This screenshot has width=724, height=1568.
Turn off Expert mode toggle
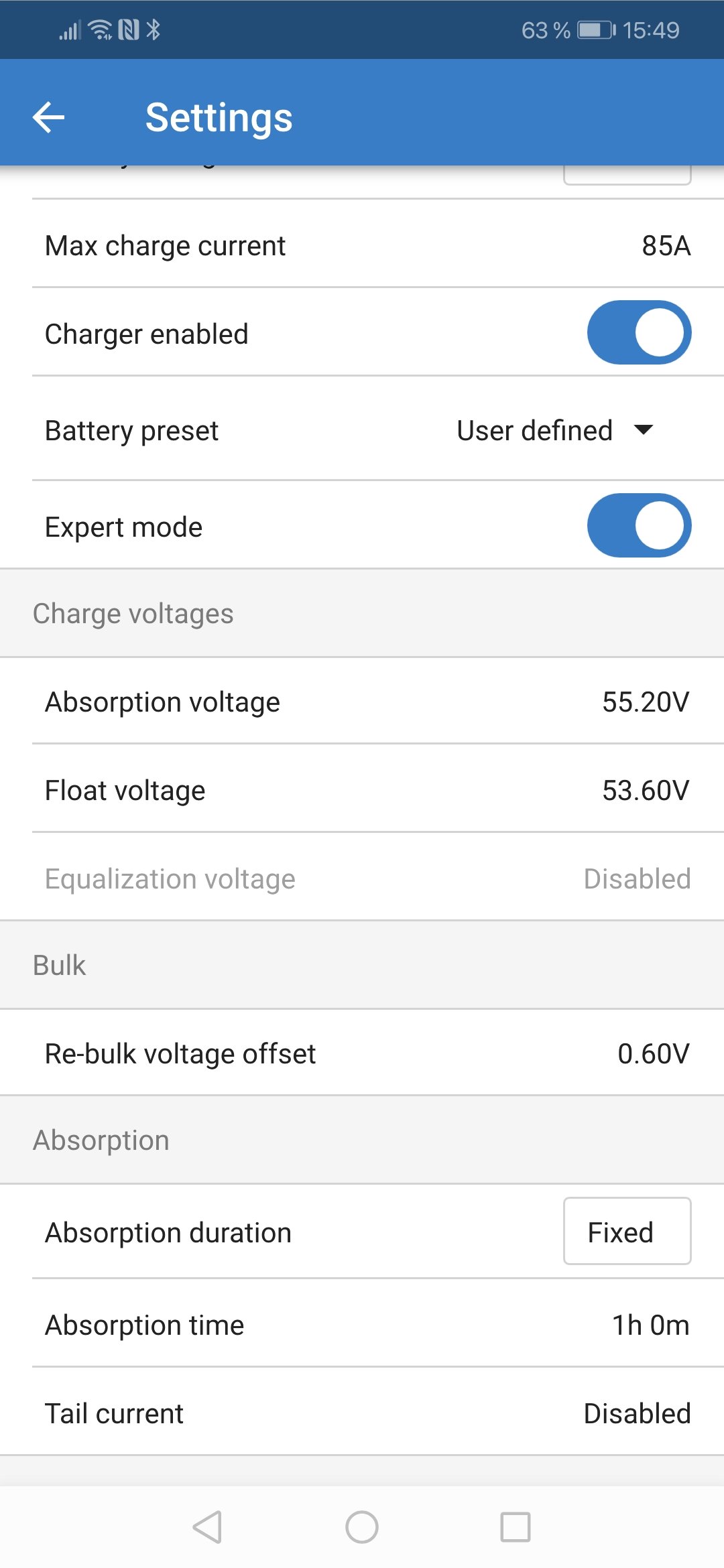[639, 525]
